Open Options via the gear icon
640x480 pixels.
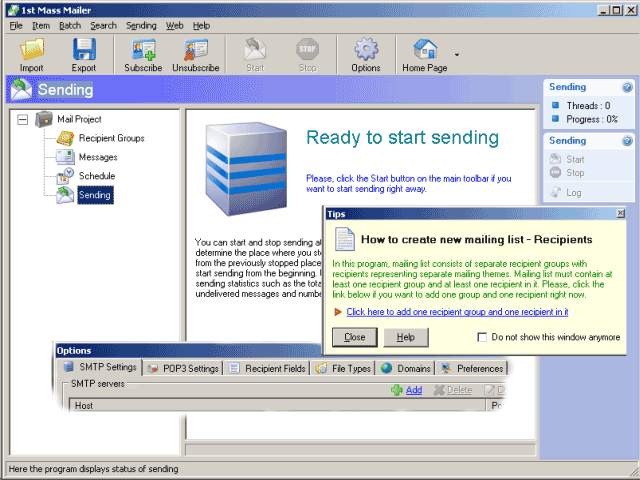[366, 54]
